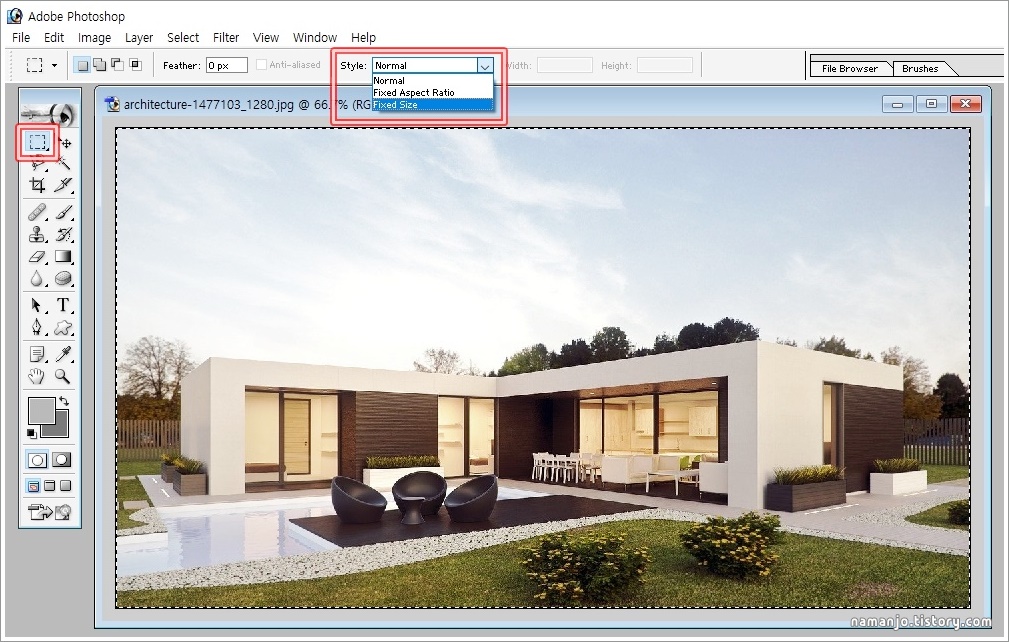Choose Normal from Style list

433,81
